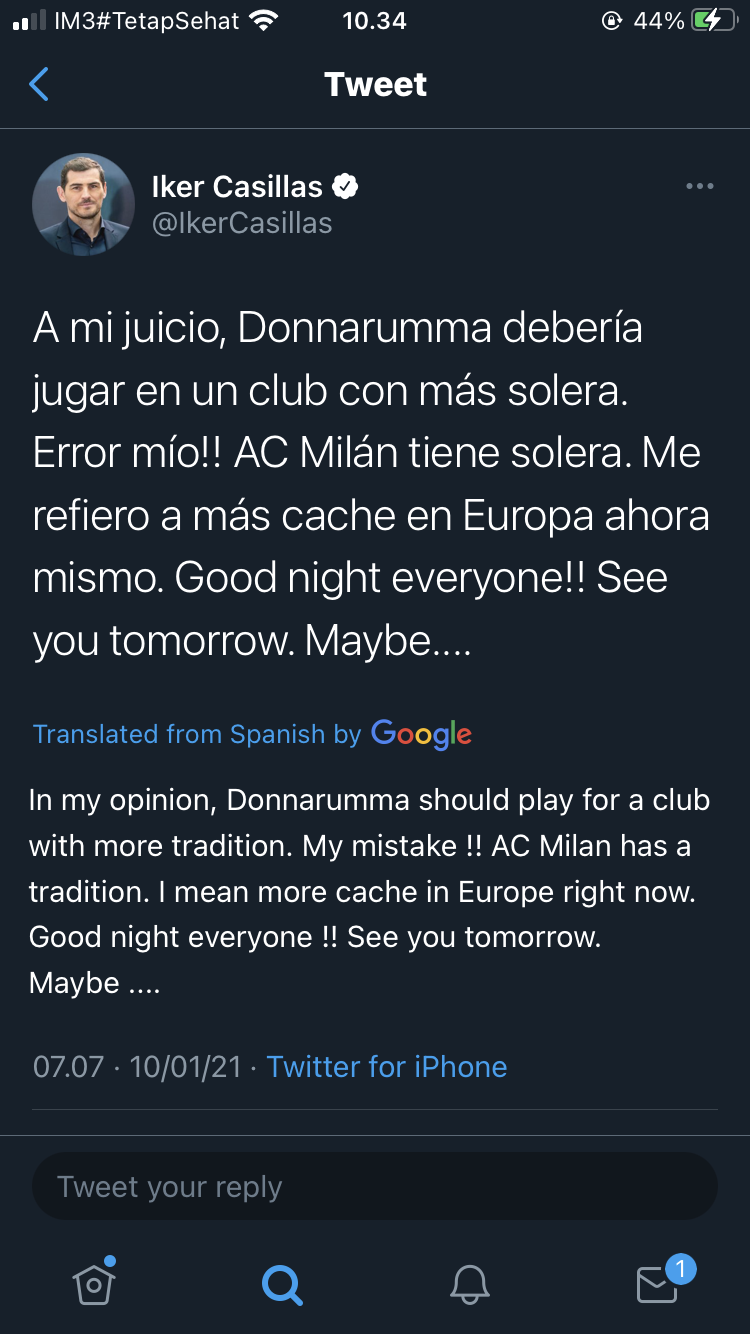This screenshot has height=1334, width=750.
Task: Tap the back arrow icon
Action: point(39,85)
